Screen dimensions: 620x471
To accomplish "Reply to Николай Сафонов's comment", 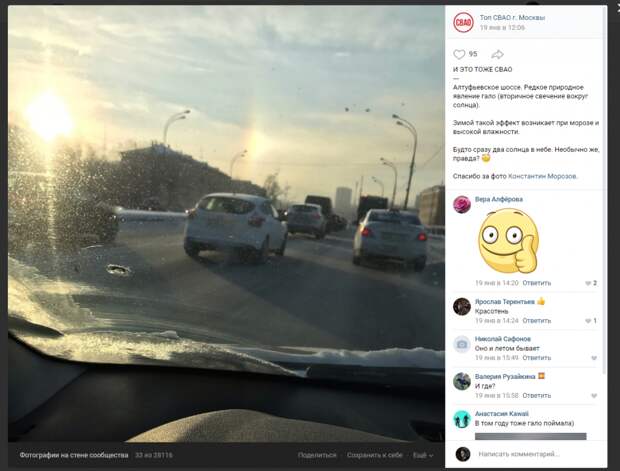I will pos(537,358).
